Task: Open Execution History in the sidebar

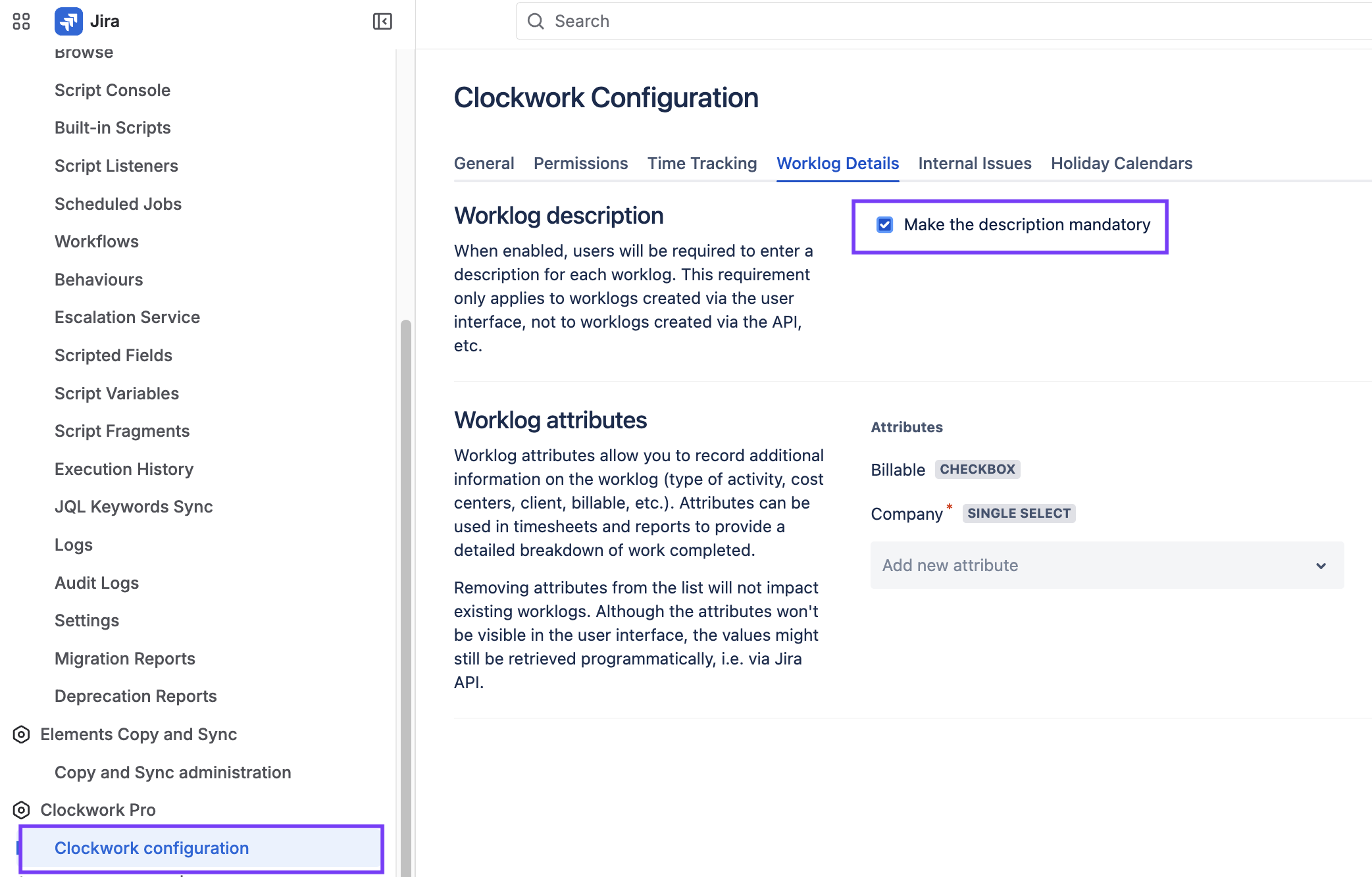Action: (x=124, y=468)
